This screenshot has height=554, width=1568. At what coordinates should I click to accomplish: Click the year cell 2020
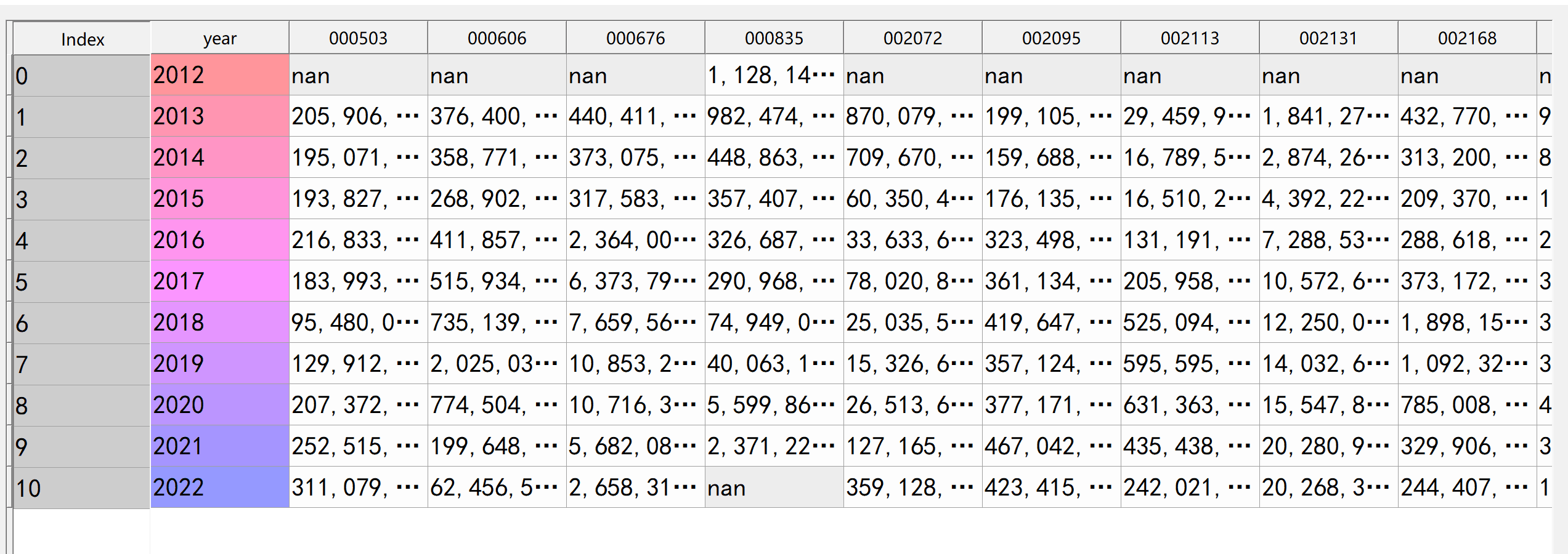[220, 405]
